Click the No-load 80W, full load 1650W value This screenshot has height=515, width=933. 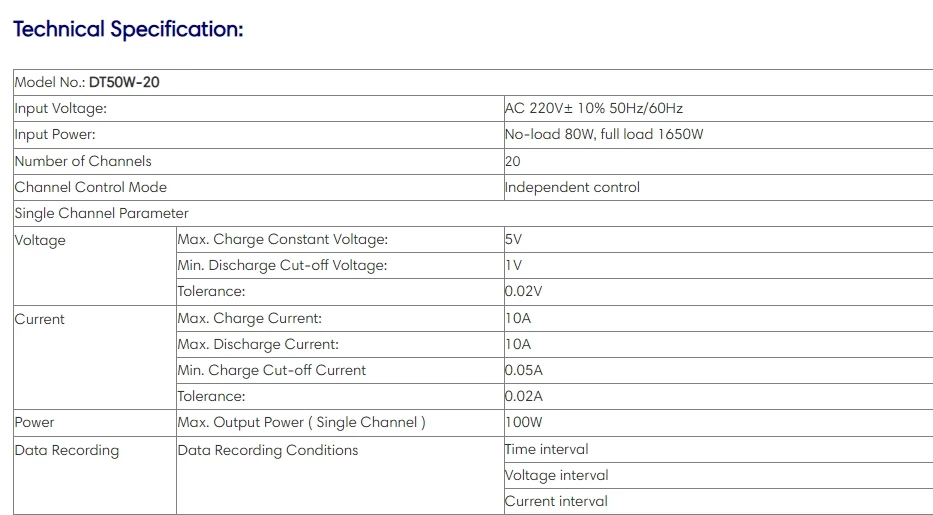tap(603, 134)
